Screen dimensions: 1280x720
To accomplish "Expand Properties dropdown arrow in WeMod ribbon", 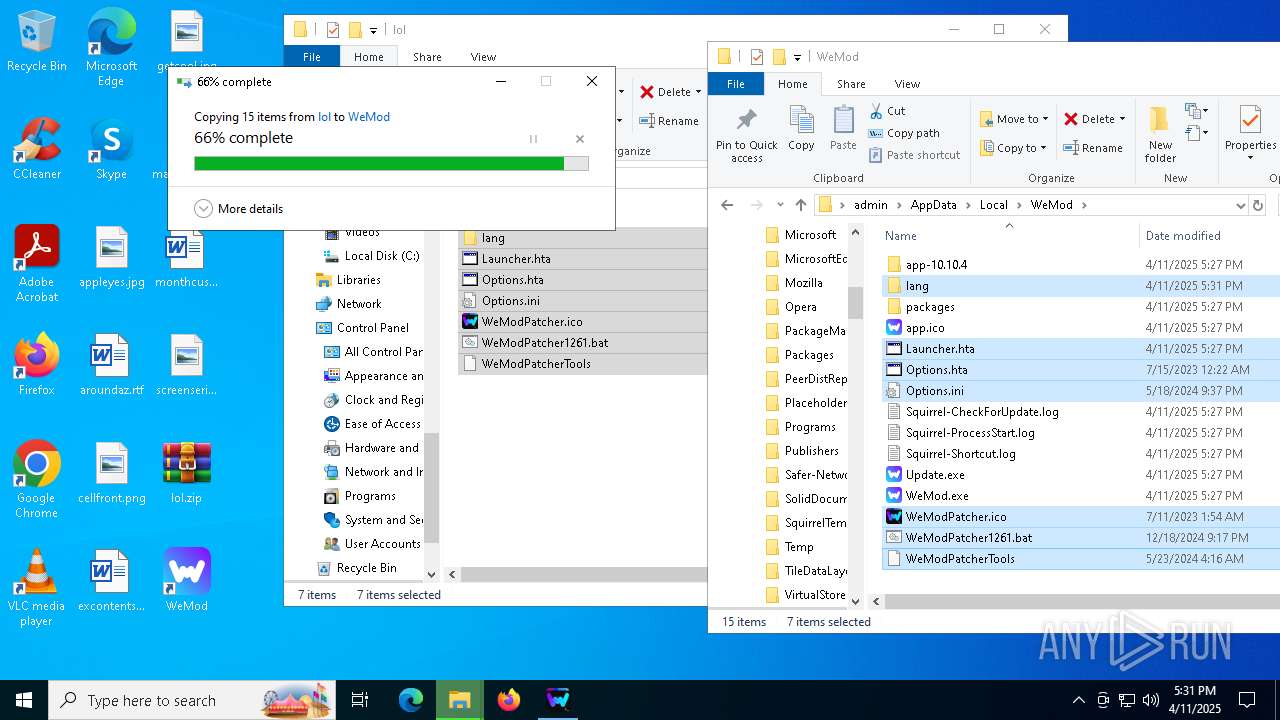I will (1250, 157).
